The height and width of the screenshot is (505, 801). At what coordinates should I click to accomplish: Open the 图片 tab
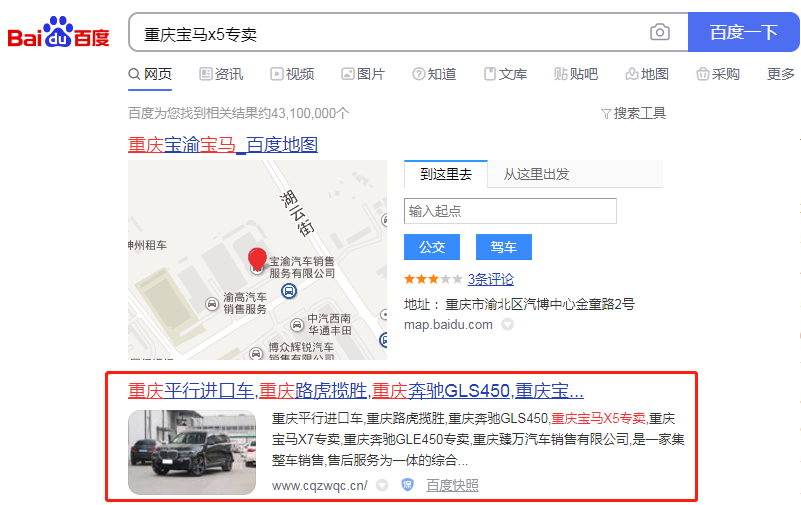(363, 74)
